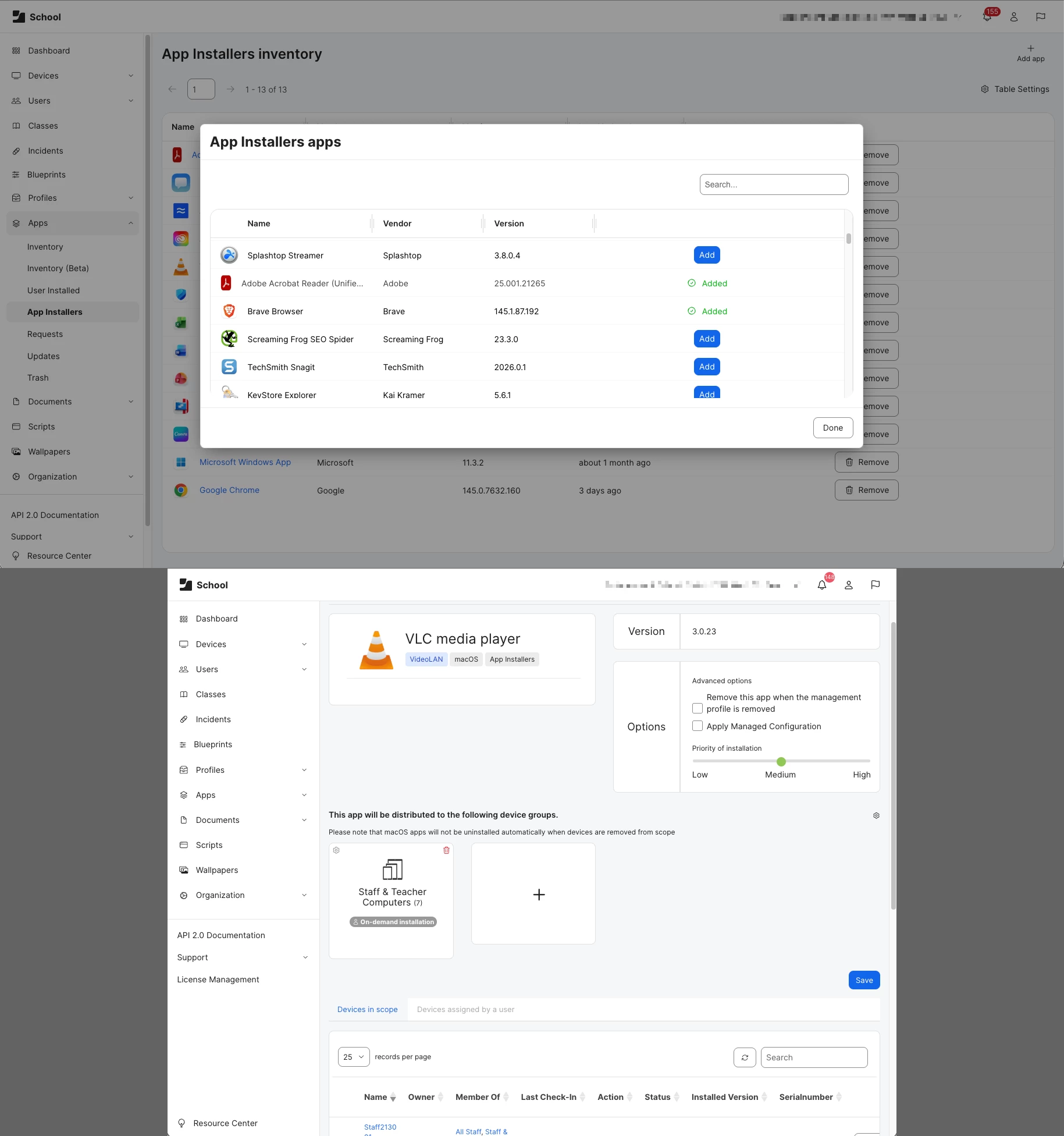Save VLC media player settings
This screenshot has height=1136, width=1064.
point(864,980)
